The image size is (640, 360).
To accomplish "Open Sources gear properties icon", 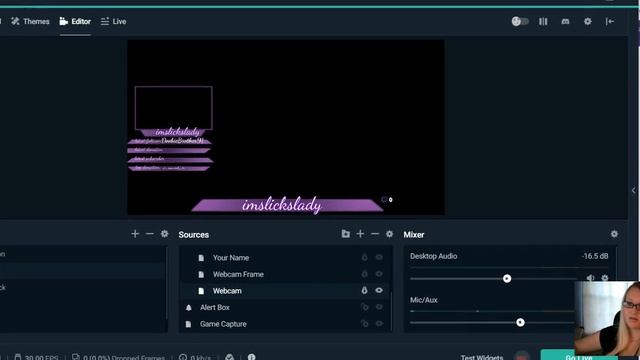I will click(389, 234).
